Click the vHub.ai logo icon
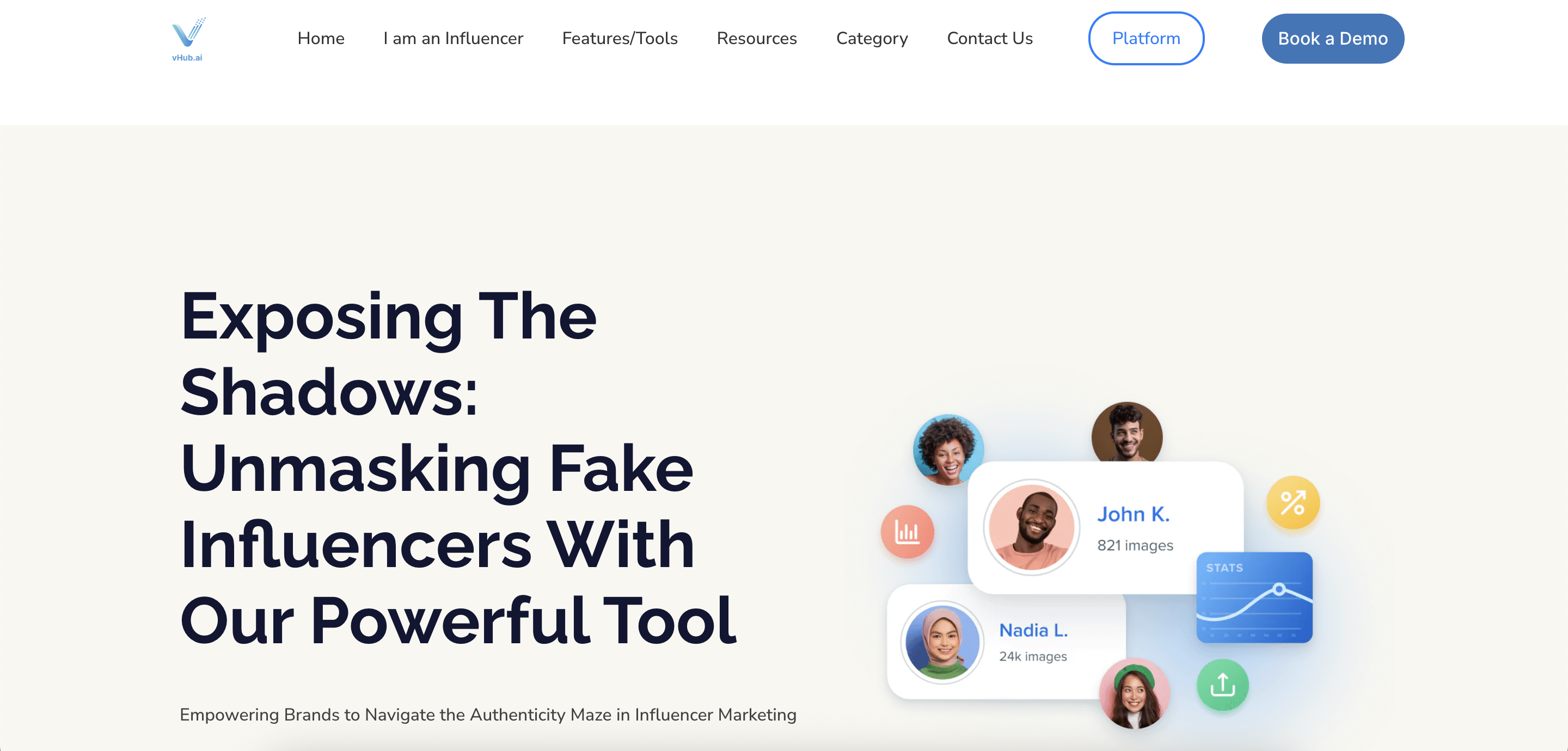This screenshot has width=1568, height=751. tap(188, 38)
